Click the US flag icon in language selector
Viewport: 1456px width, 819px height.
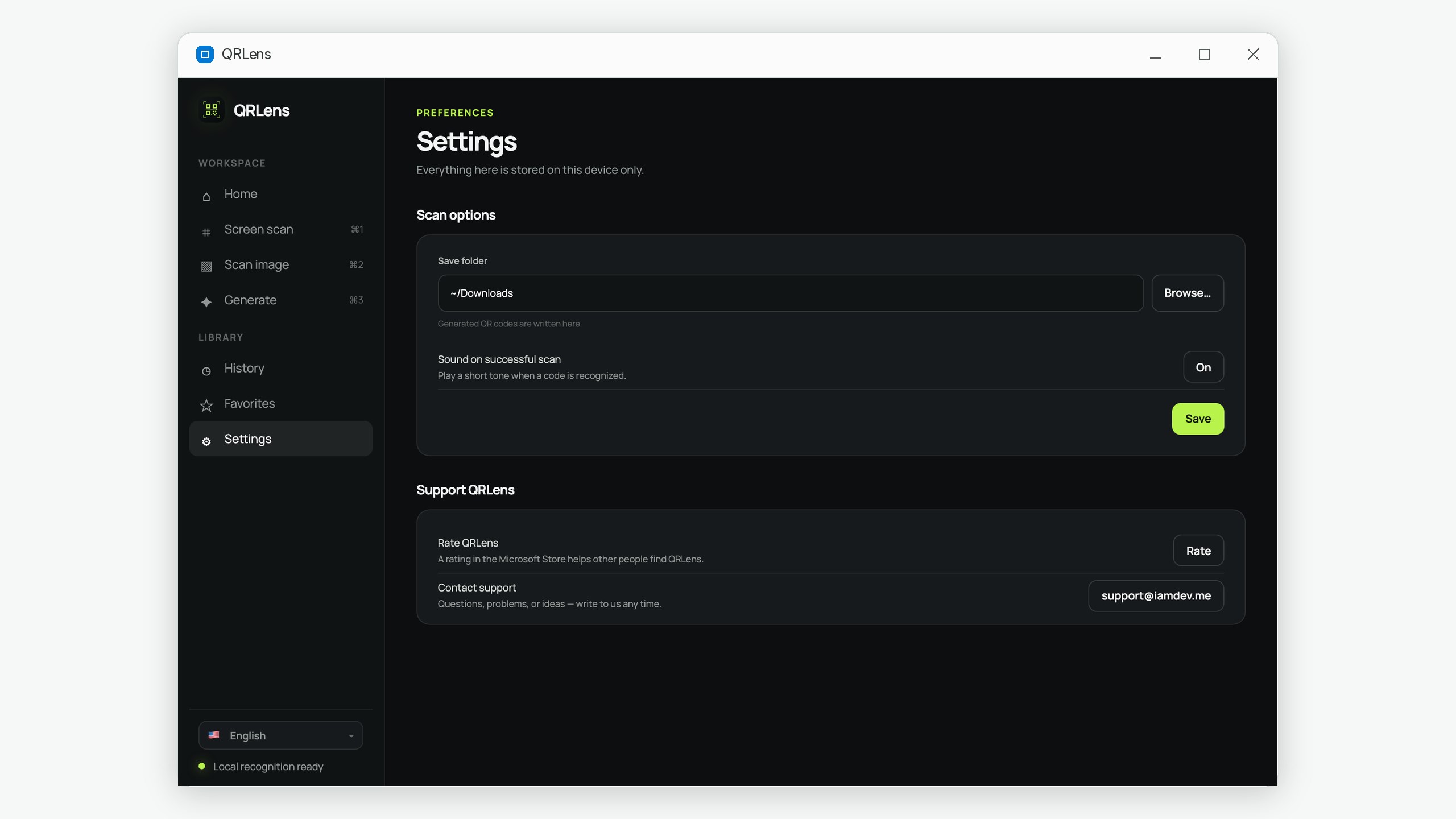(x=214, y=735)
